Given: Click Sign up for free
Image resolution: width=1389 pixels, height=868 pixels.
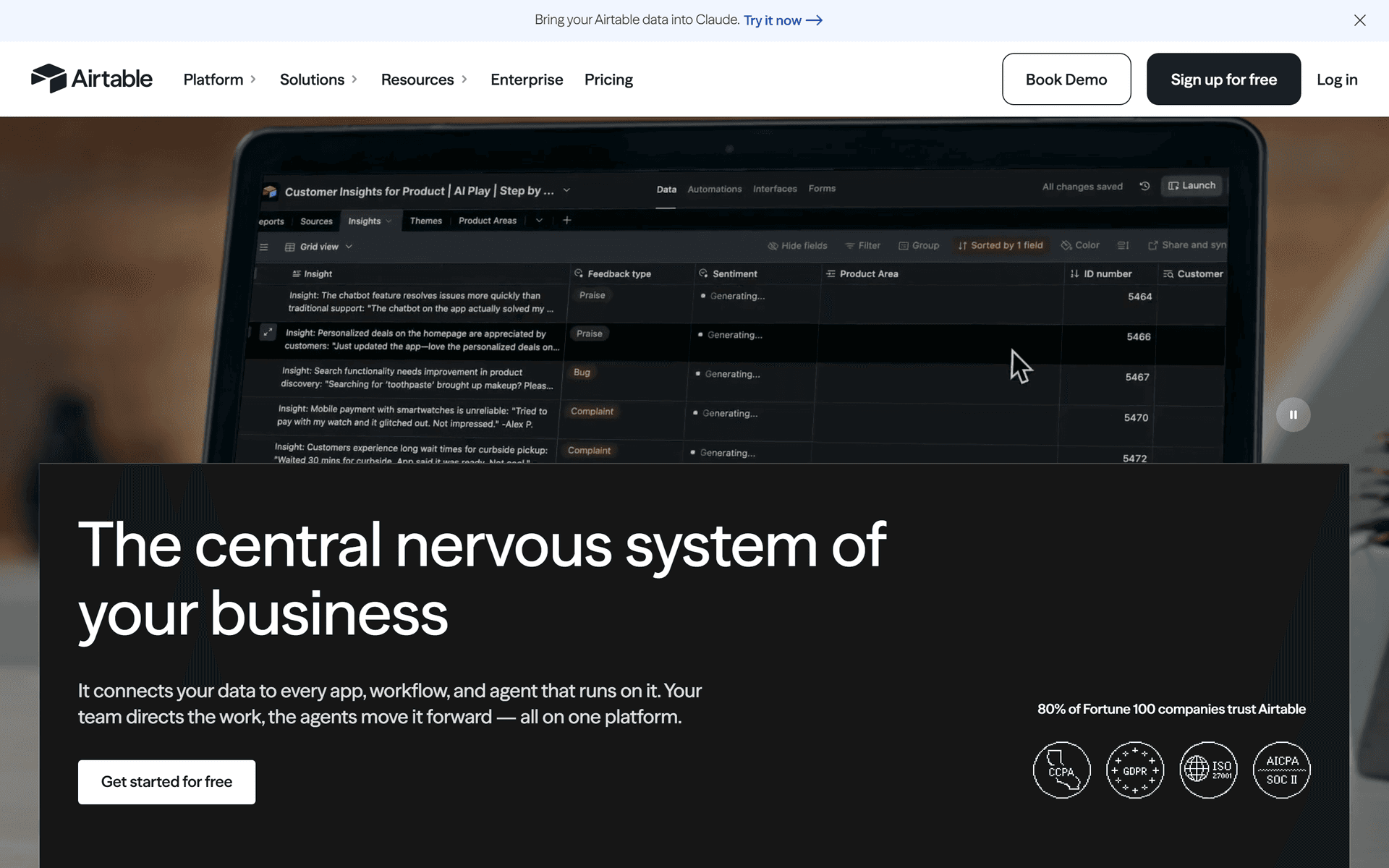Looking at the screenshot, I should point(1223,79).
